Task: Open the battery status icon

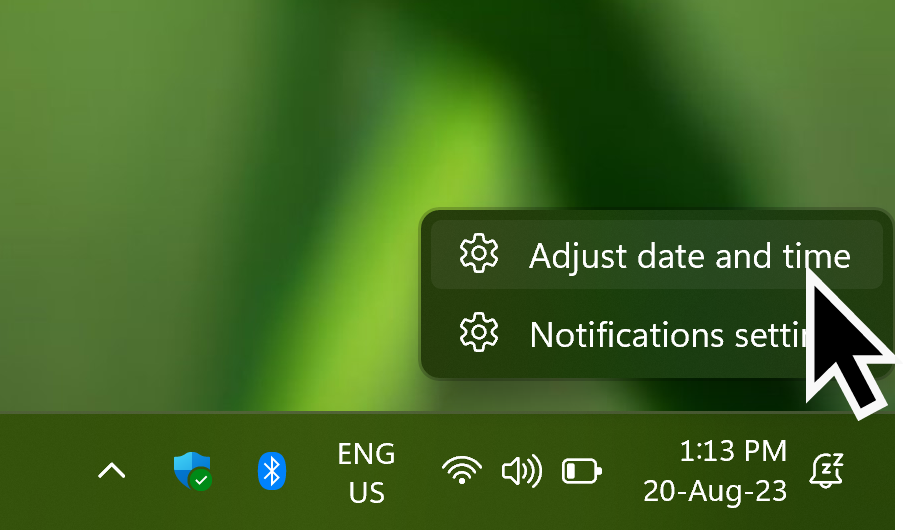Action: pos(582,471)
